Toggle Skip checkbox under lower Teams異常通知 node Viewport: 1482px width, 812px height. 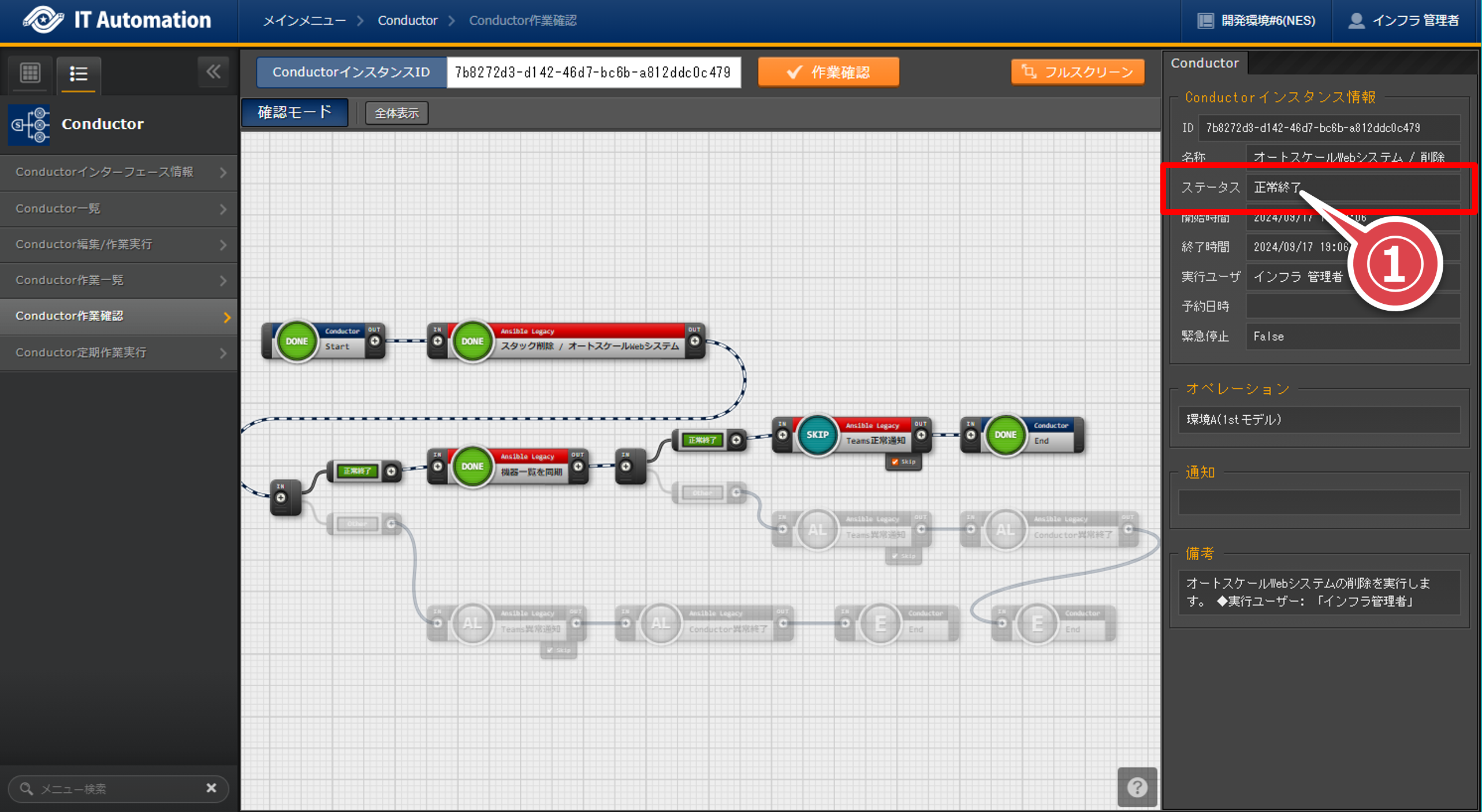point(550,650)
